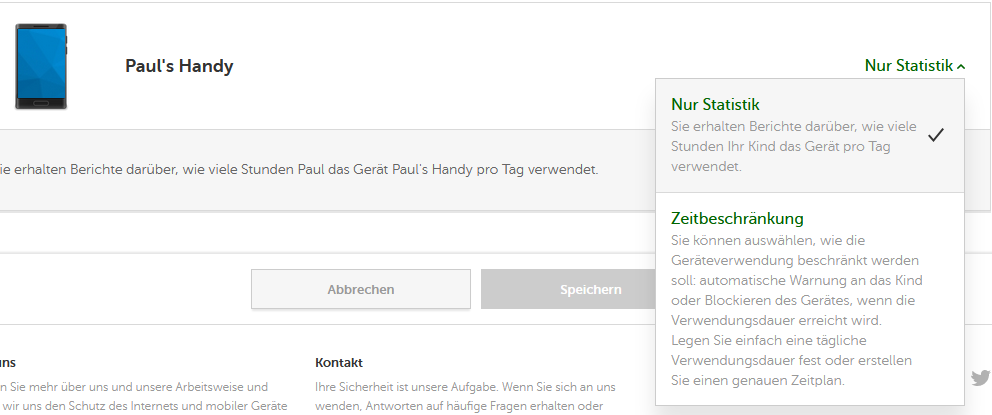This screenshot has height=415, width=992.
Task: Click the phone device image
Action: (x=41, y=66)
